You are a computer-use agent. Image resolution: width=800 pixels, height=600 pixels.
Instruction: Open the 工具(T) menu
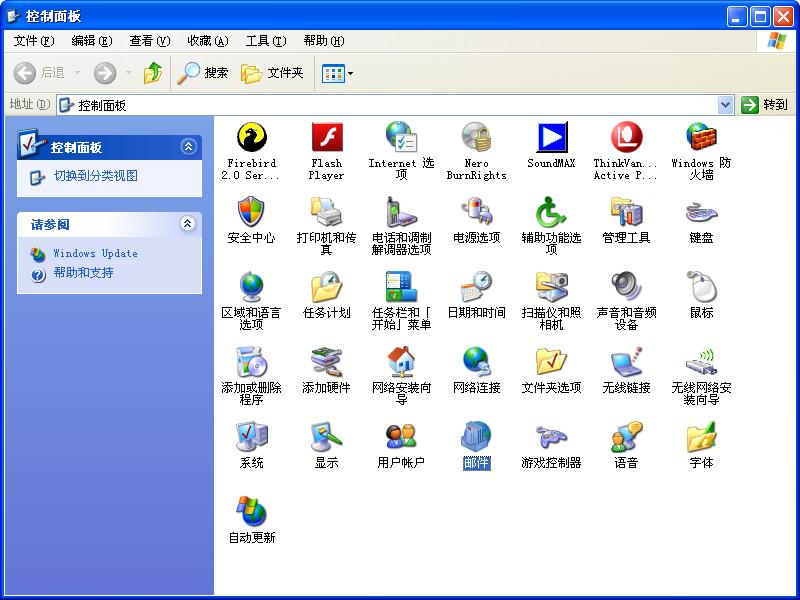click(266, 41)
